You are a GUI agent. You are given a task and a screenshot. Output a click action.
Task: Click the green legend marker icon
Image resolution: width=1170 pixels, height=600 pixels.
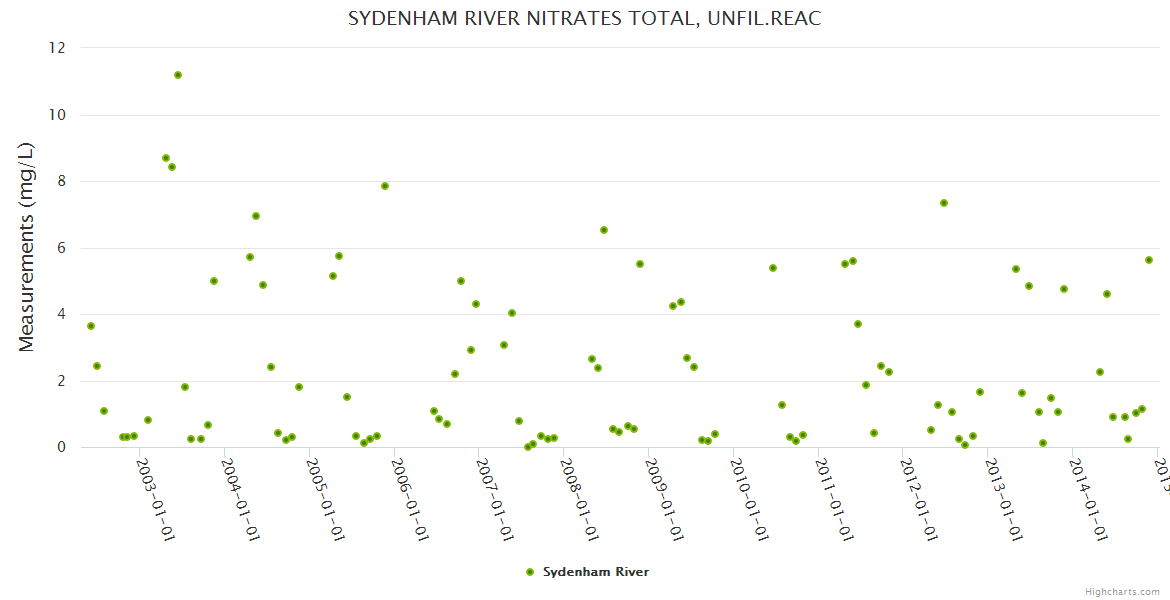(x=530, y=572)
